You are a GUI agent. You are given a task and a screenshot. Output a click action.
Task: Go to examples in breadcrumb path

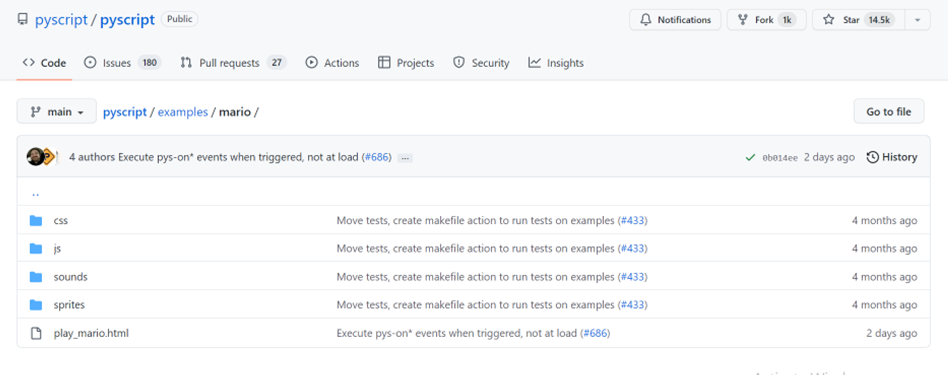(183, 112)
